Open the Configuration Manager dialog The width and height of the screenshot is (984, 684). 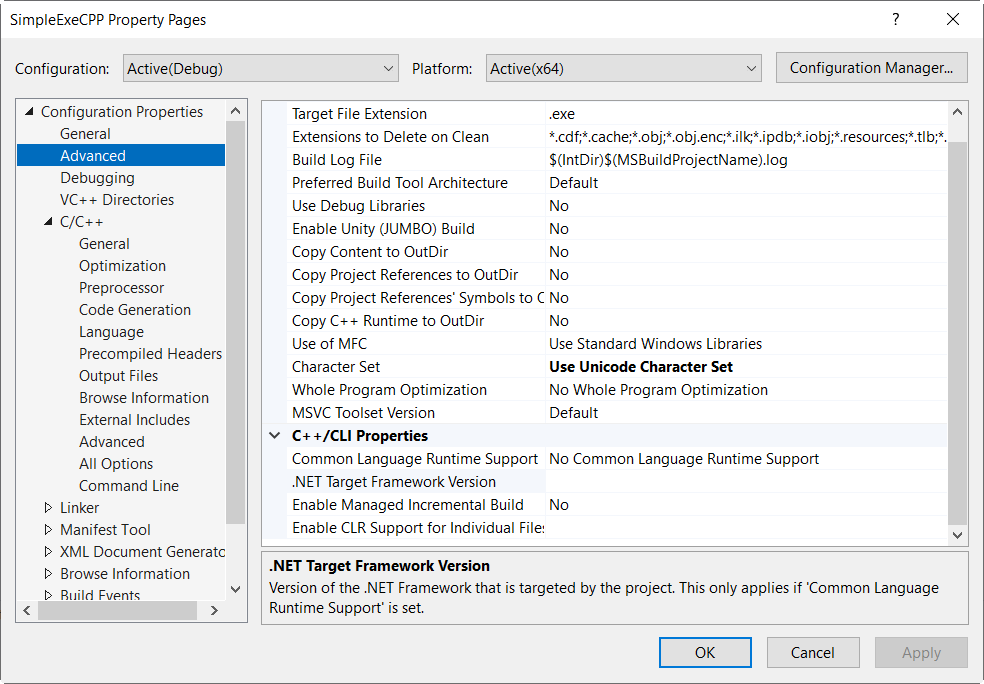point(871,68)
